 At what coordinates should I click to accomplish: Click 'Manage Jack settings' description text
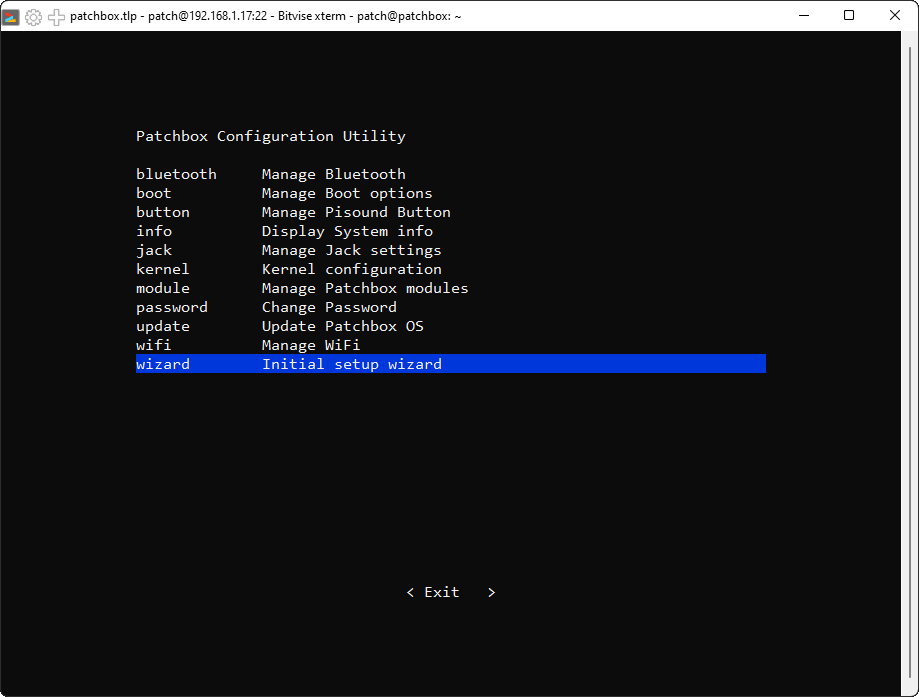[x=352, y=250]
